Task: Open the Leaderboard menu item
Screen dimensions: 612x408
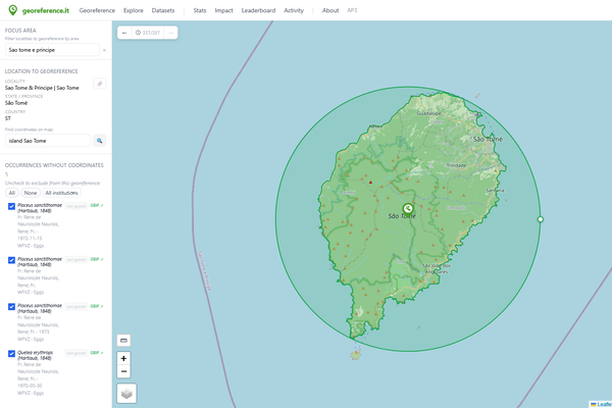Action: click(x=258, y=11)
